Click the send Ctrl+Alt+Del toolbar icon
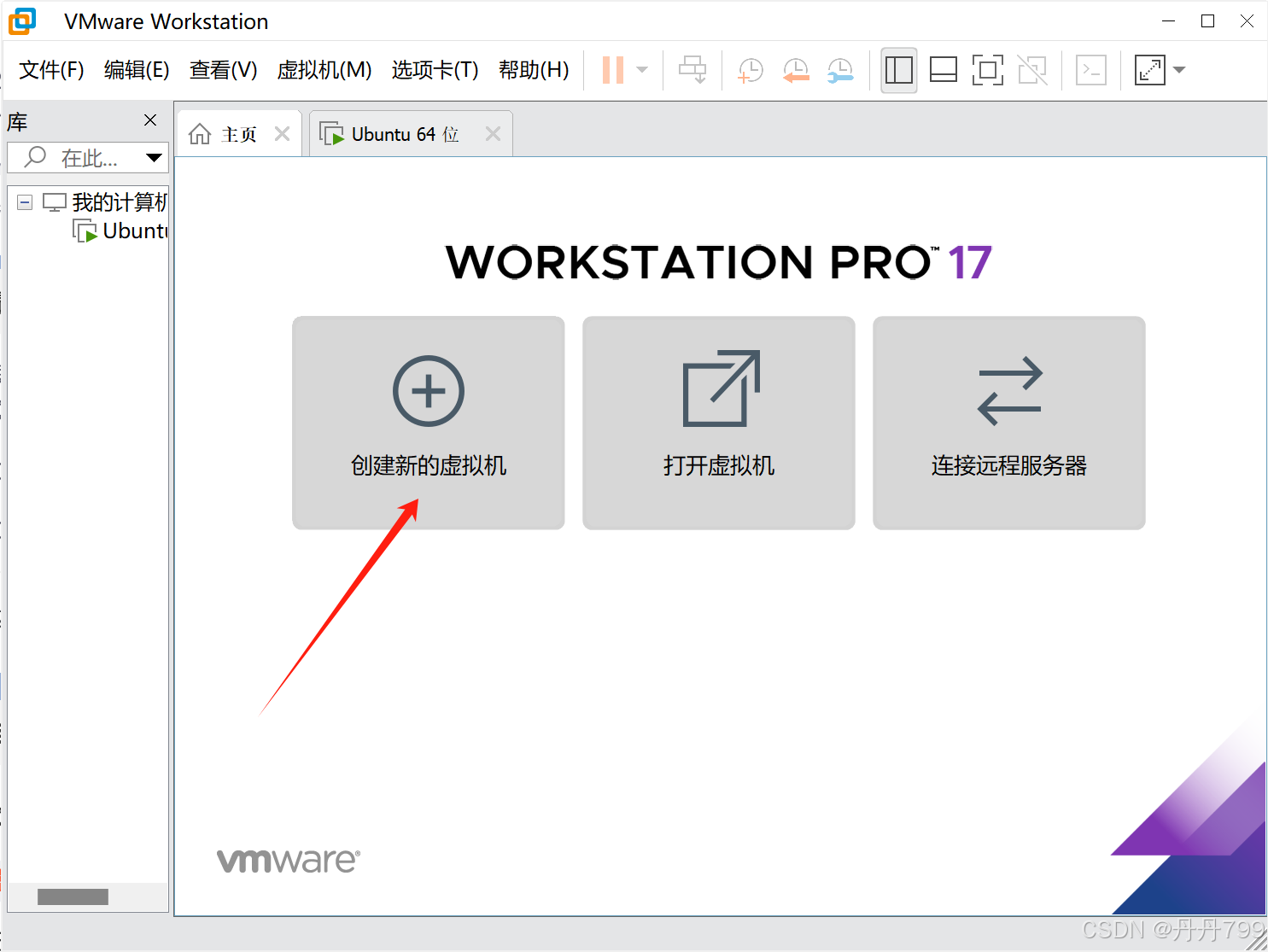 692,70
